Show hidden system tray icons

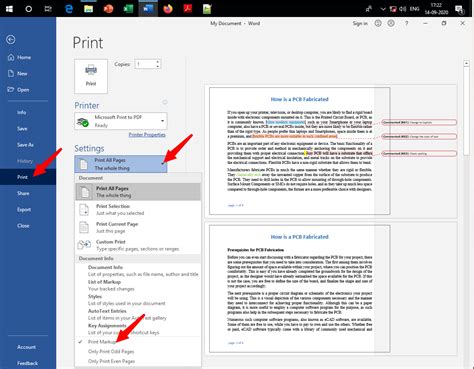point(383,9)
